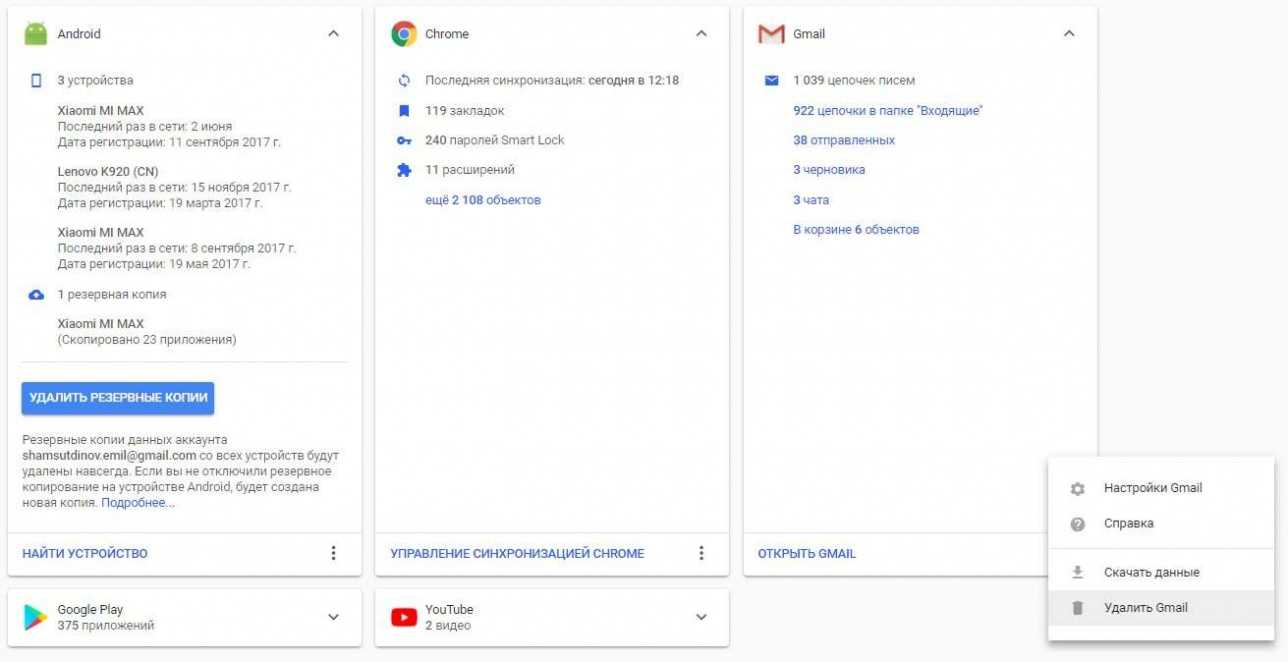Open the Android card three-dot menu

(x=333, y=553)
